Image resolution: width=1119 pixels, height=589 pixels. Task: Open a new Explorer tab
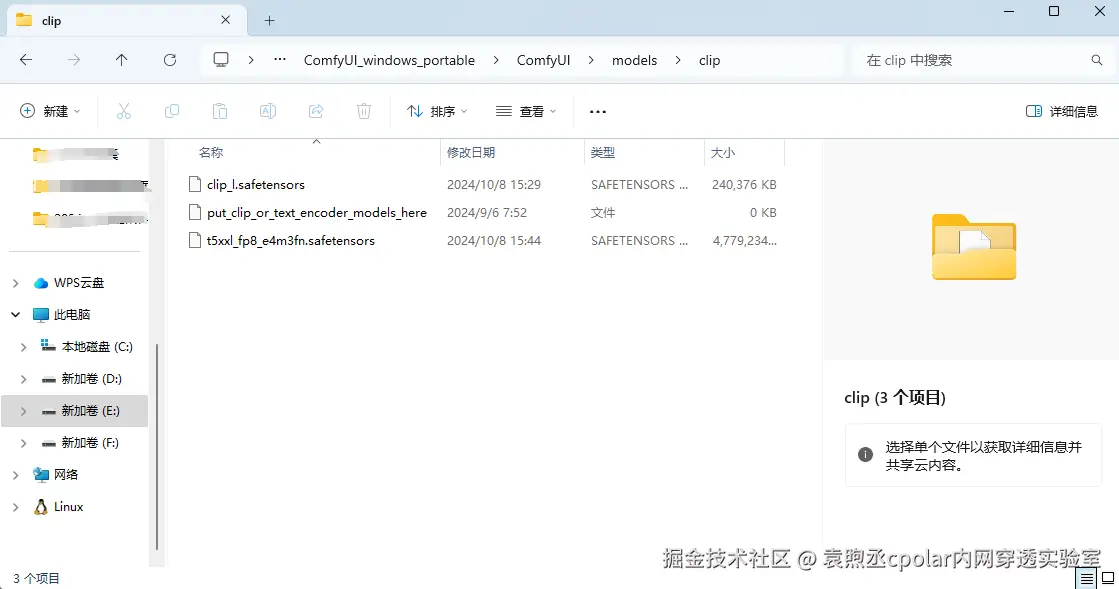click(269, 21)
